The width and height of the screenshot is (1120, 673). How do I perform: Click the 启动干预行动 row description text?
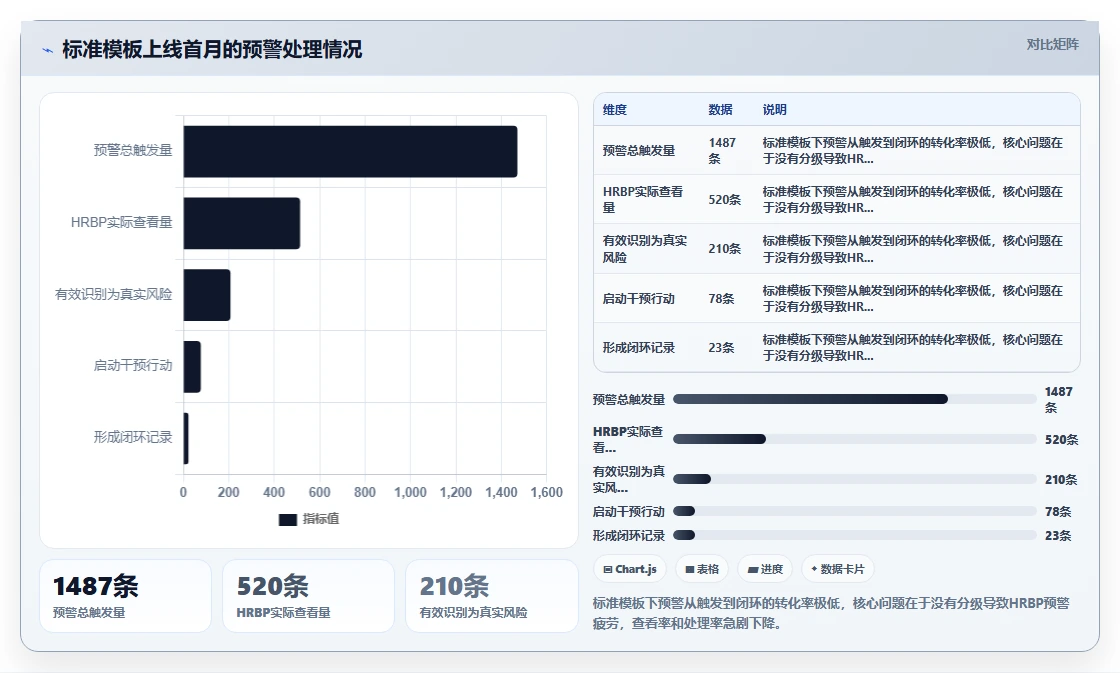(x=912, y=298)
